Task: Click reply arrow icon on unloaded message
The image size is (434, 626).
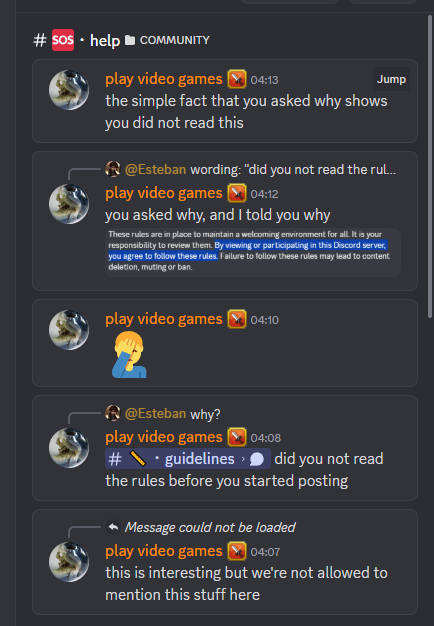Action: (113, 527)
